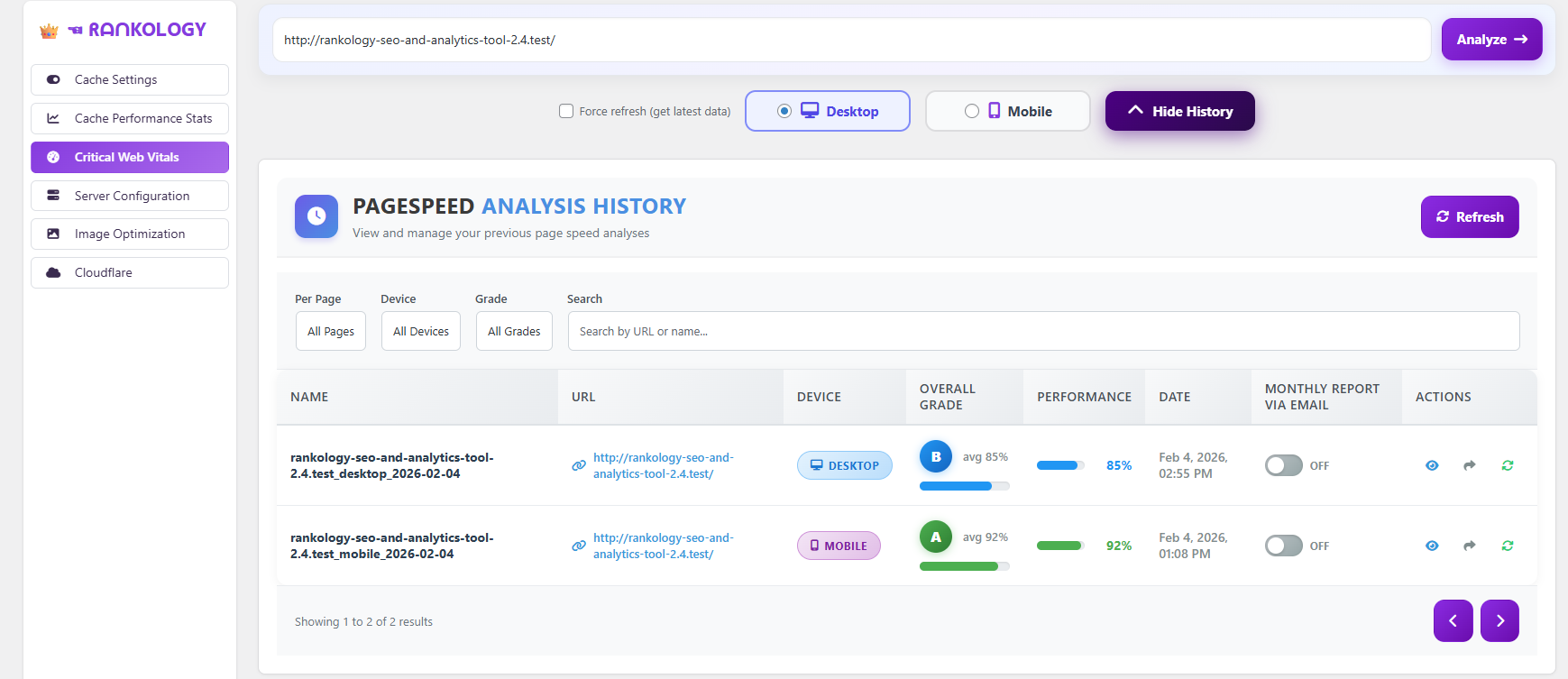This screenshot has width=1568, height=679.
Task: Go to Image Optimization menu item
Action: point(130,234)
